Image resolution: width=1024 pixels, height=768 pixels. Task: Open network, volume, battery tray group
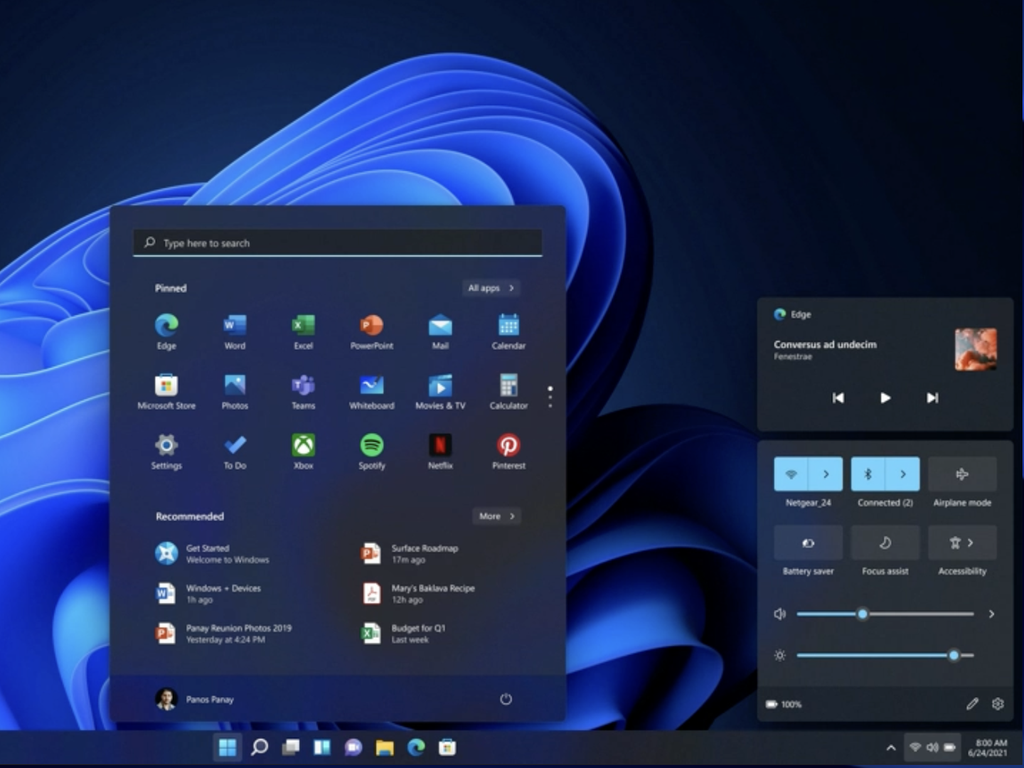[x=933, y=747]
